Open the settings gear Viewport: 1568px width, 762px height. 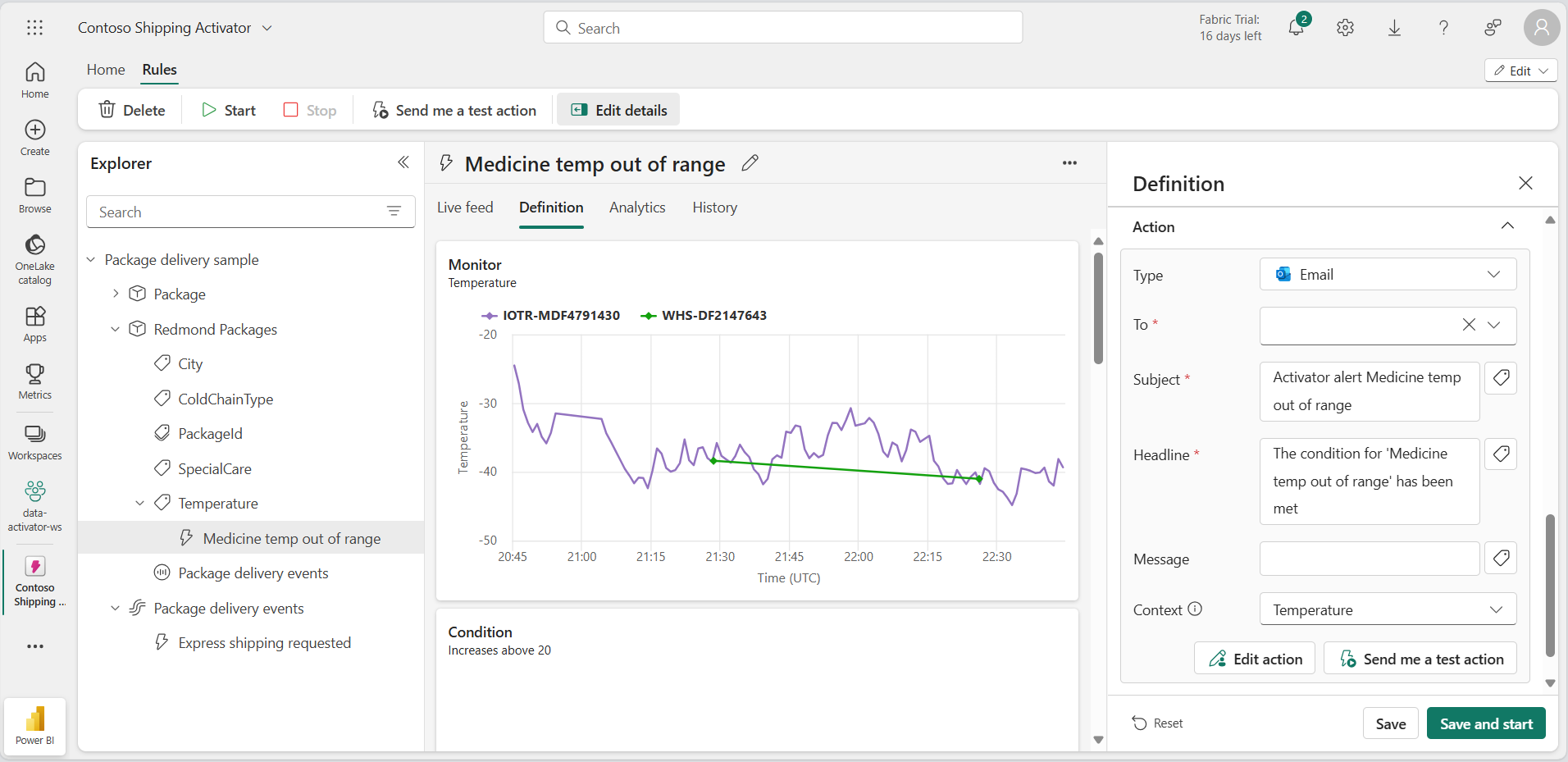1345,28
